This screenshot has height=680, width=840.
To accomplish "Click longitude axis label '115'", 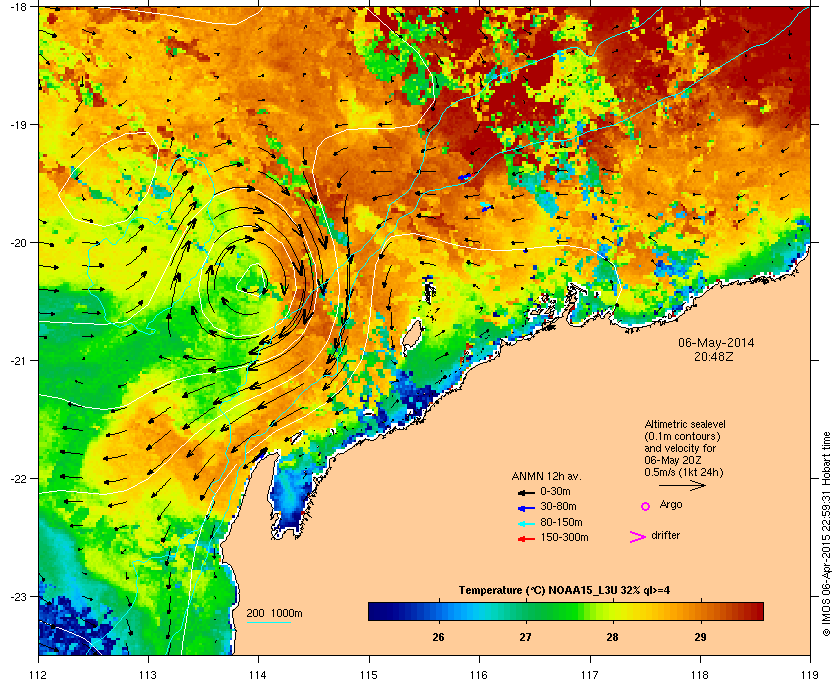I will pyautogui.click(x=369, y=675).
